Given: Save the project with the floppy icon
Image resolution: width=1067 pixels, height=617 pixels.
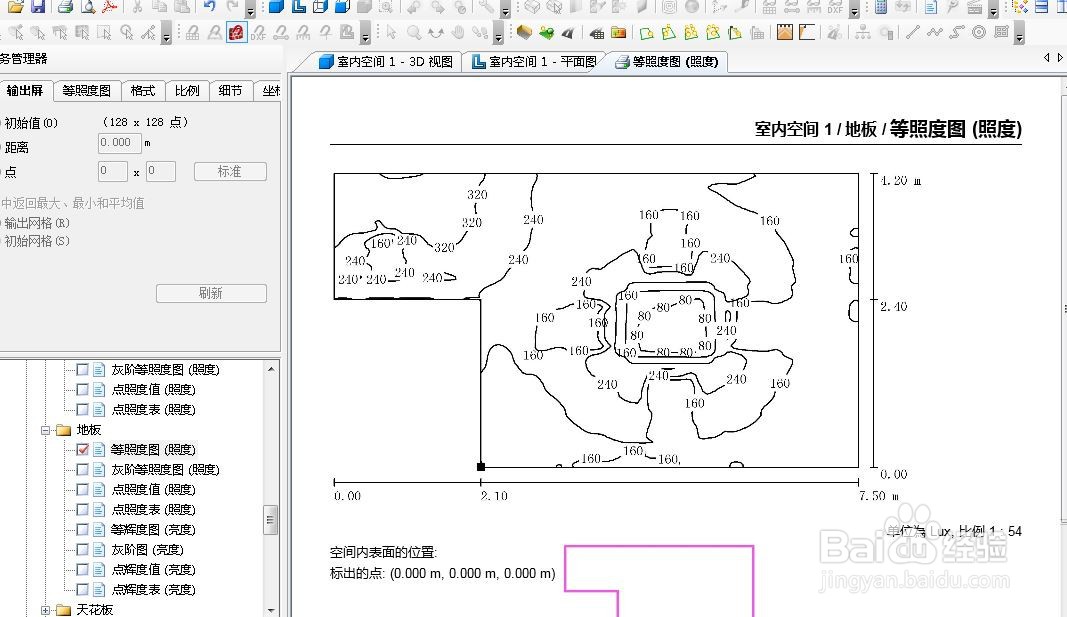Looking at the screenshot, I should 37,7.
